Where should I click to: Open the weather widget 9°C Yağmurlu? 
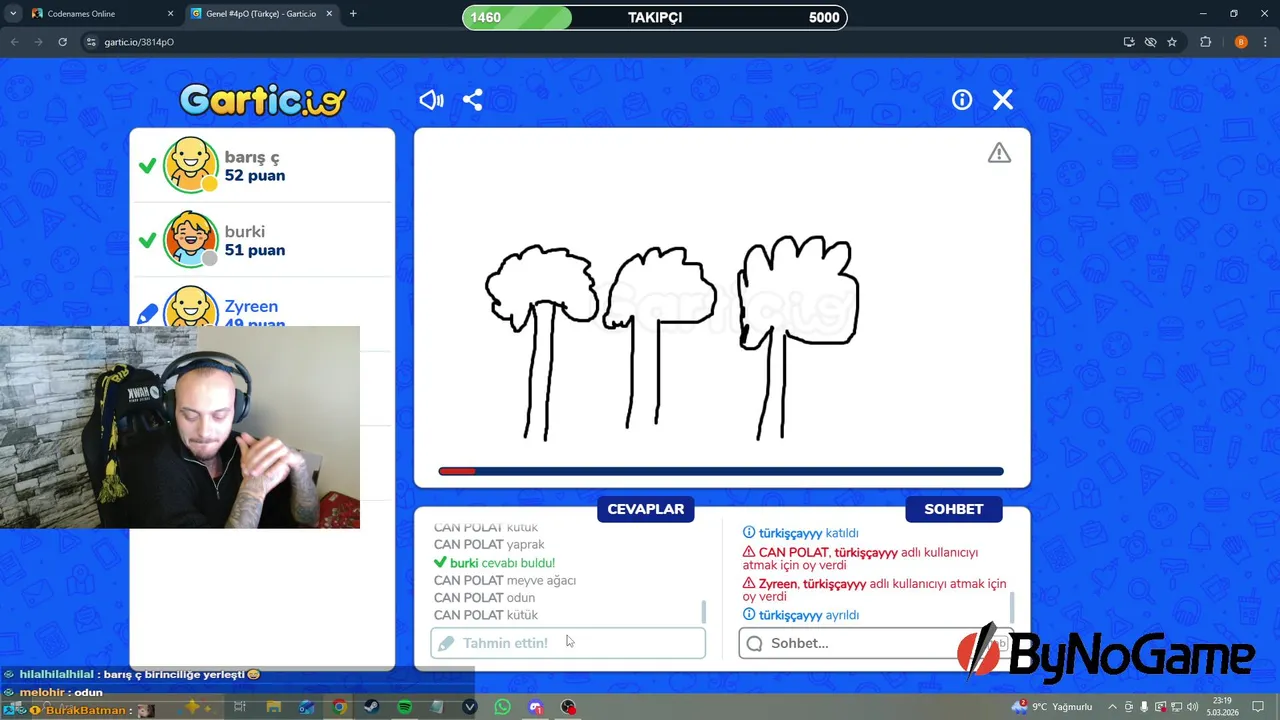pos(1052,707)
